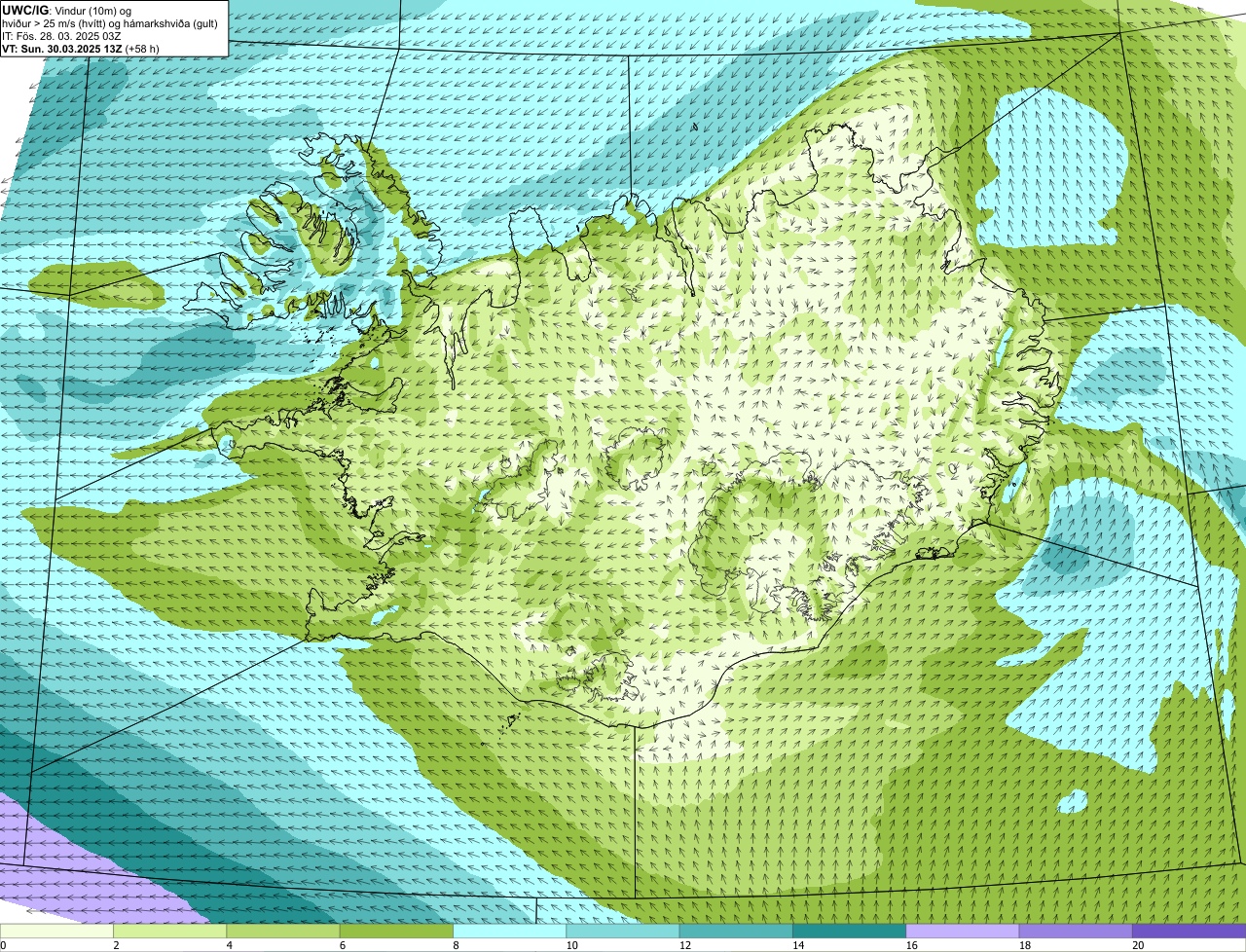Select the 14–16 m/s dark teal legend swatch
The image size is (1246, 952).
tap(849, 931)
